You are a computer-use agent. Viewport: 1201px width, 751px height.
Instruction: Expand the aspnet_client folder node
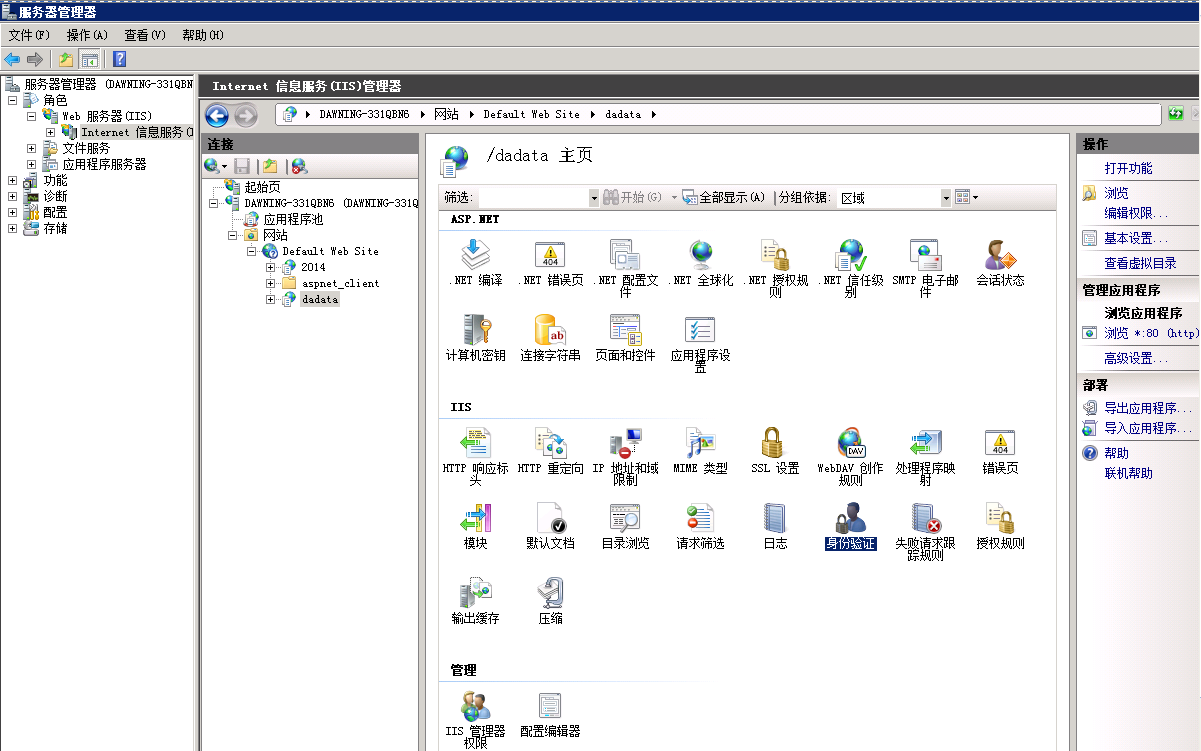(271, 283)
